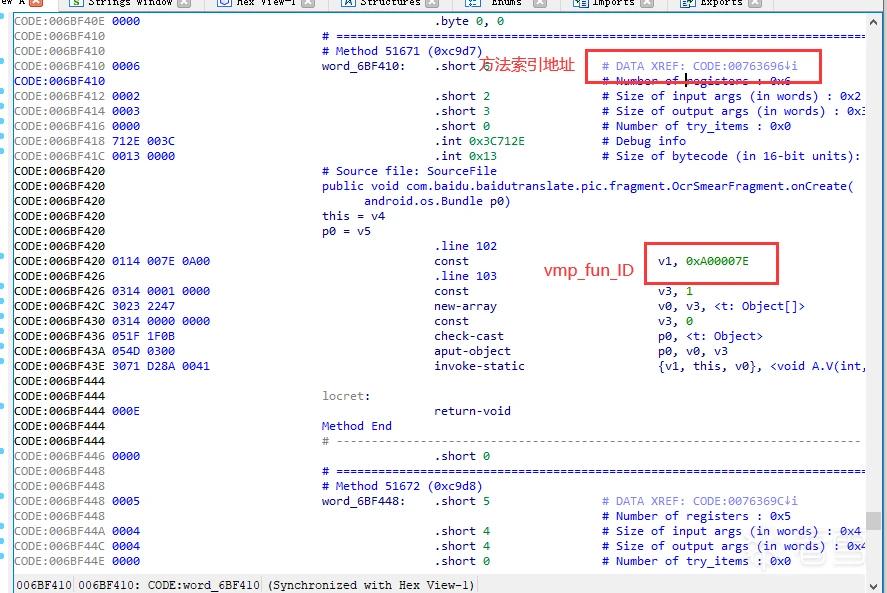Click the Hex View-1 tab icon

tap(225, 3)
